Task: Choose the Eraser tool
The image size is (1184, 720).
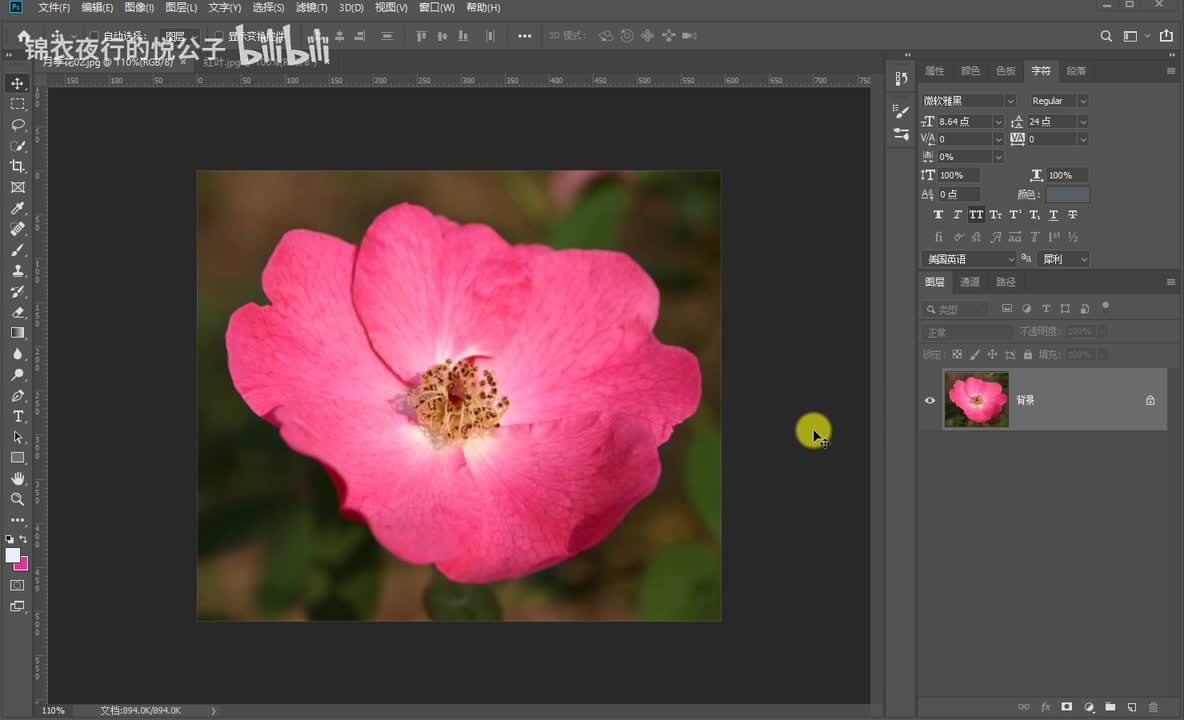Action: pos(17,312)
